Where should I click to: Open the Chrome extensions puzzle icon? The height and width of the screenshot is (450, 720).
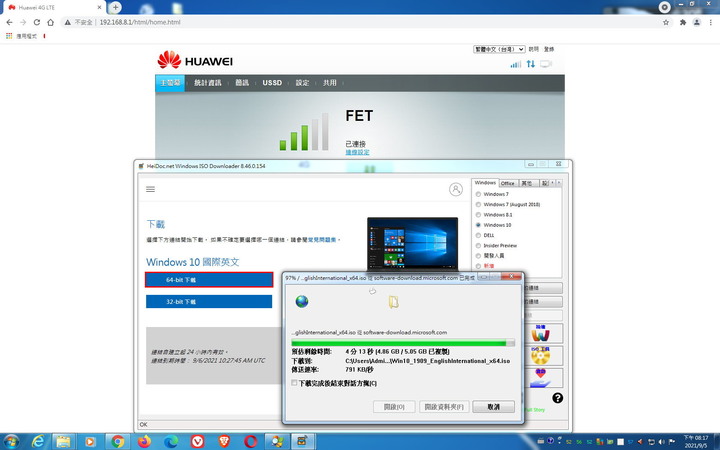point(683,22)
